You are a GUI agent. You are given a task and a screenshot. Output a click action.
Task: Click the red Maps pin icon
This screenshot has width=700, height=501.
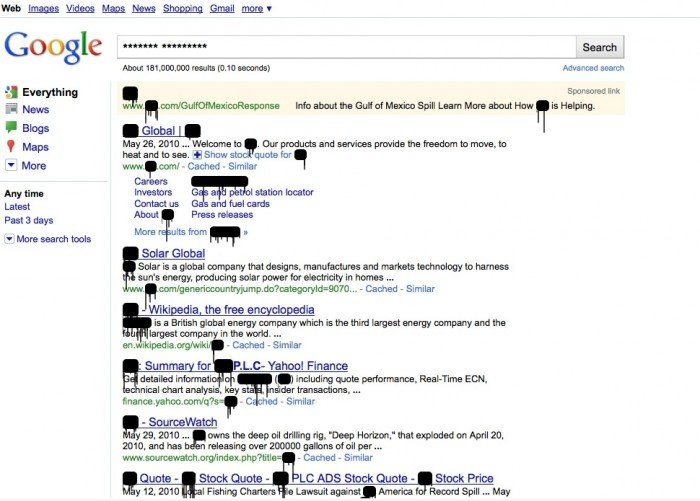point(11,146)
